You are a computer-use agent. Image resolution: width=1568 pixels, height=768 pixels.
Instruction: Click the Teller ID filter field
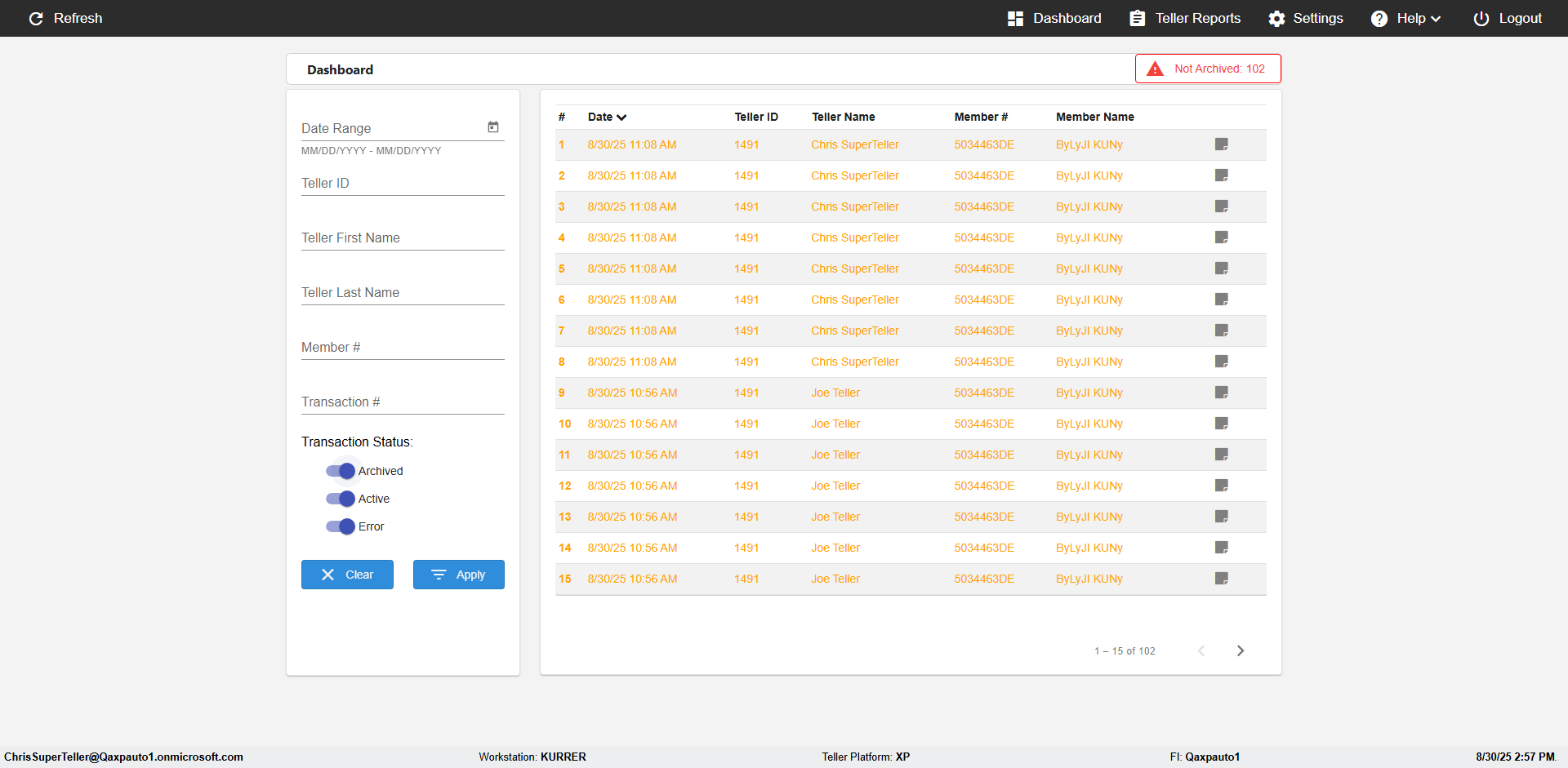tap(403, 183)
